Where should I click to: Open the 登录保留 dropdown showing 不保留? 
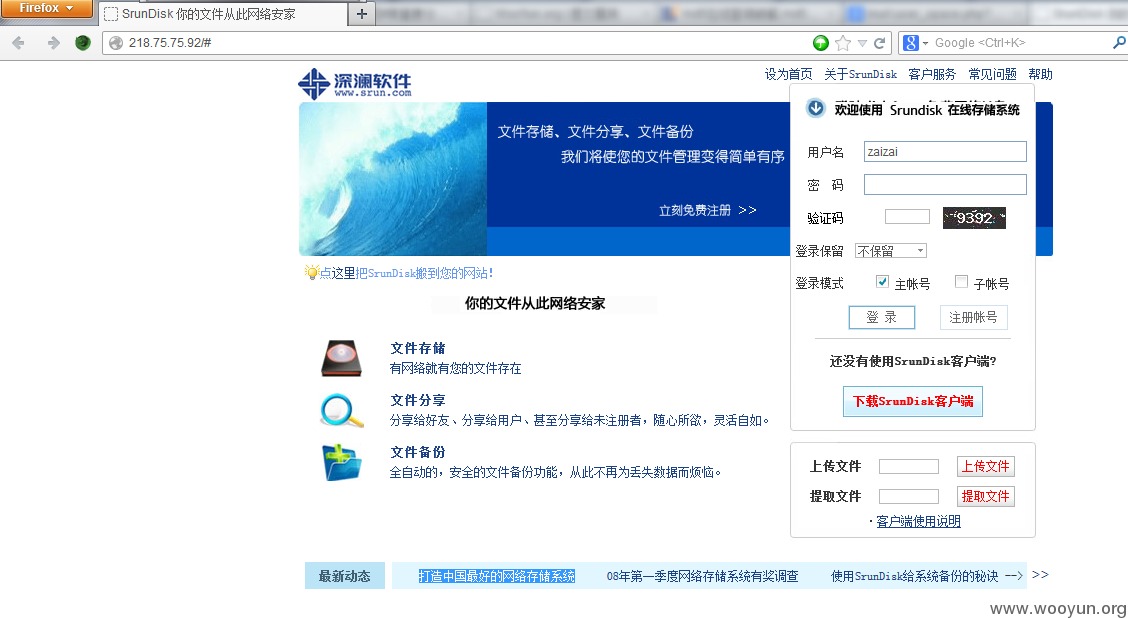click(891, 250)
